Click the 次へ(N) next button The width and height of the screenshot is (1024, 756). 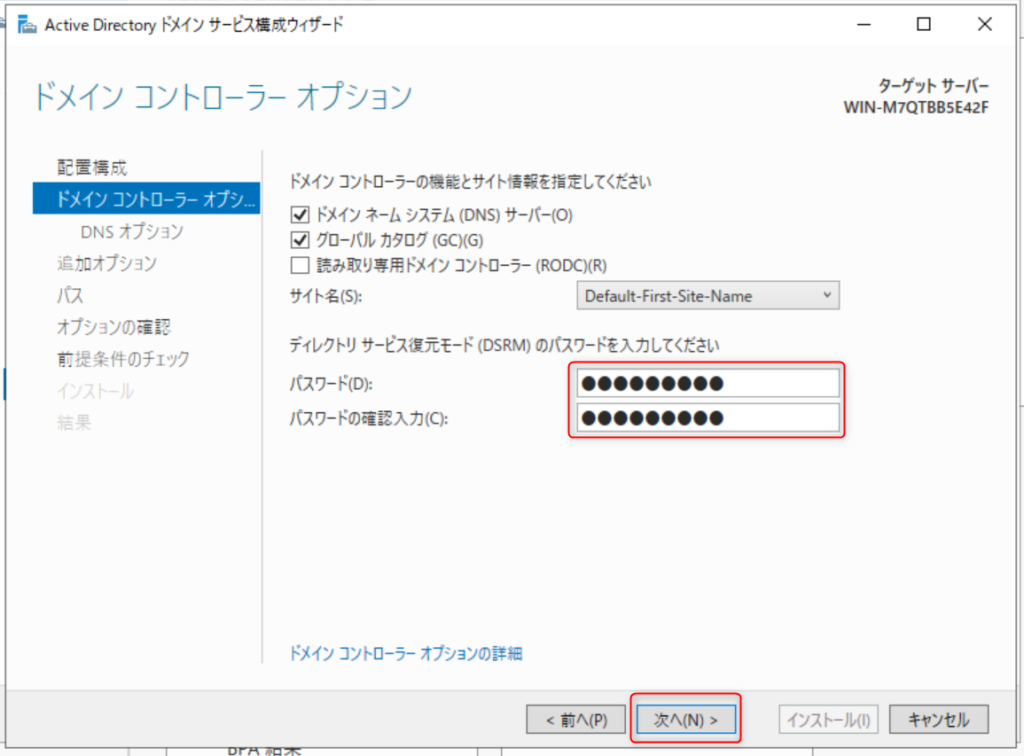pos(686,719)
